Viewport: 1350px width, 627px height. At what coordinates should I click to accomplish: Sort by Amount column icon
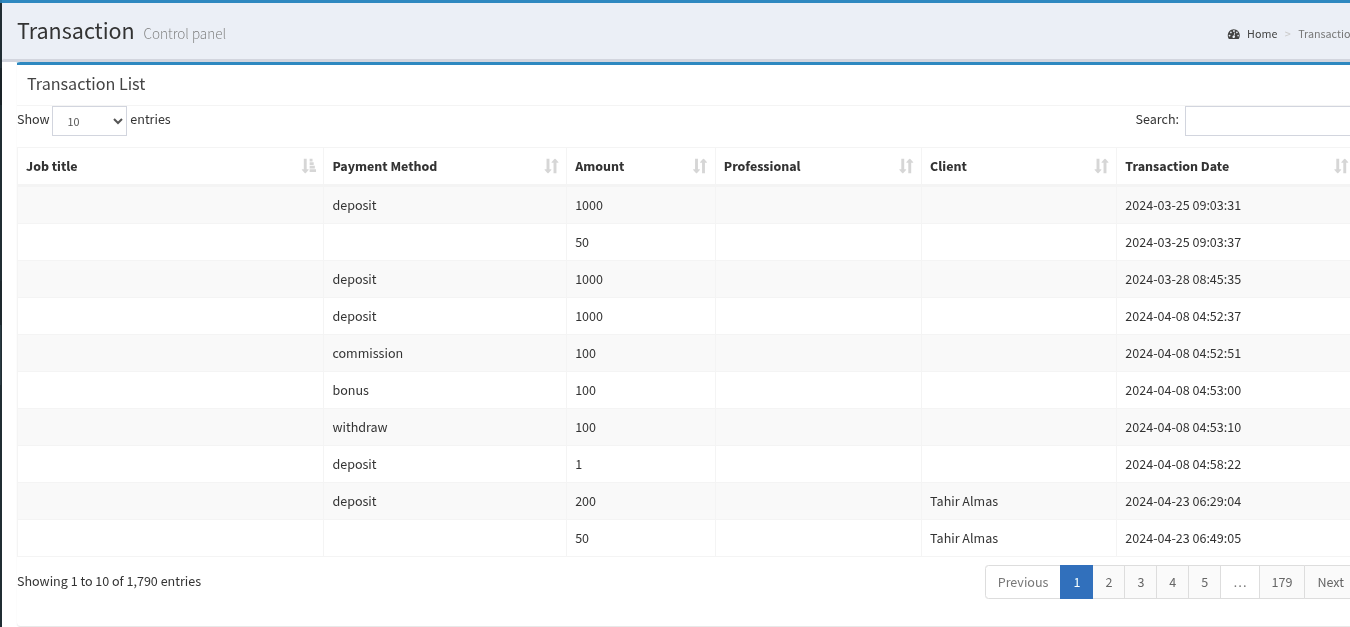700,166
